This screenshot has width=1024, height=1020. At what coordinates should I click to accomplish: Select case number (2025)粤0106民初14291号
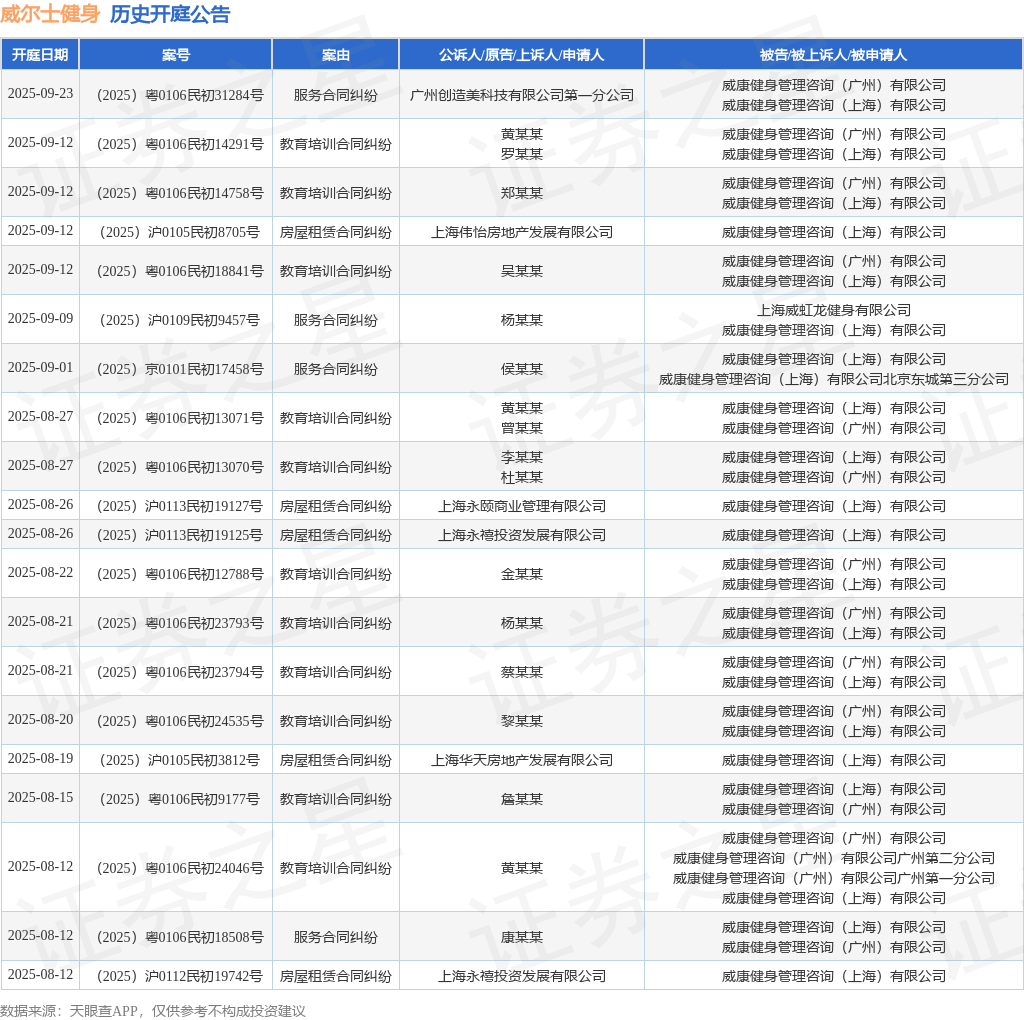(x=180, y=144)
